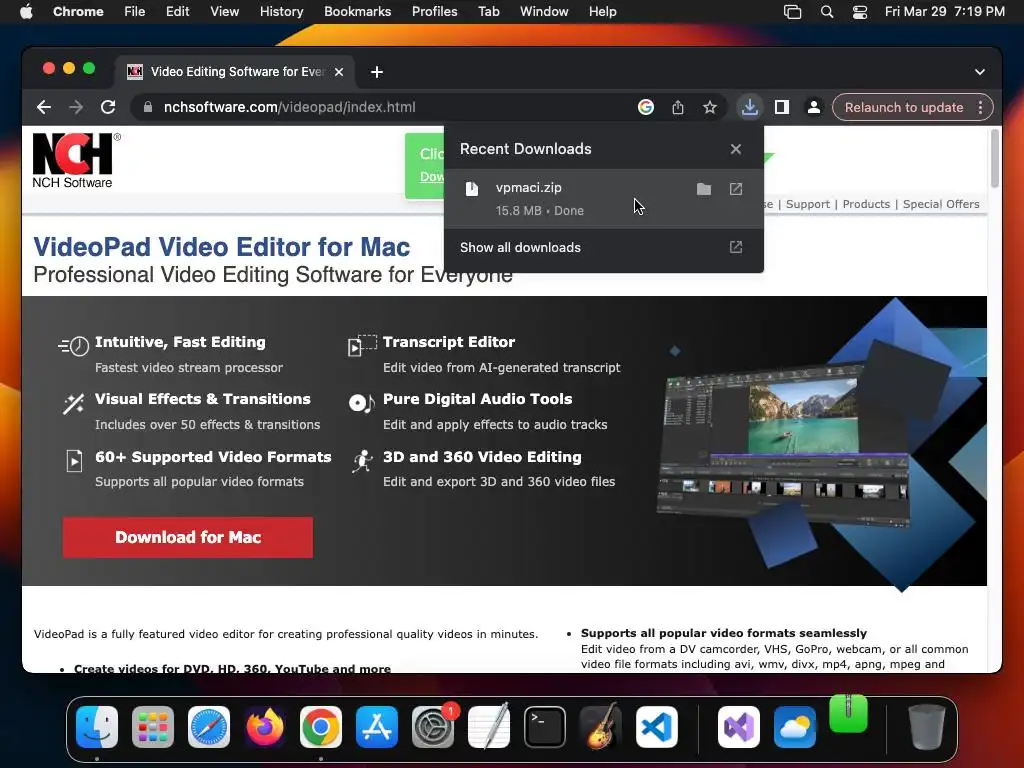The height and width of the screenshot is (768, 1024).
Task: Open the Profiles menu
Action: pyautogui.click(x=434, y=12)
